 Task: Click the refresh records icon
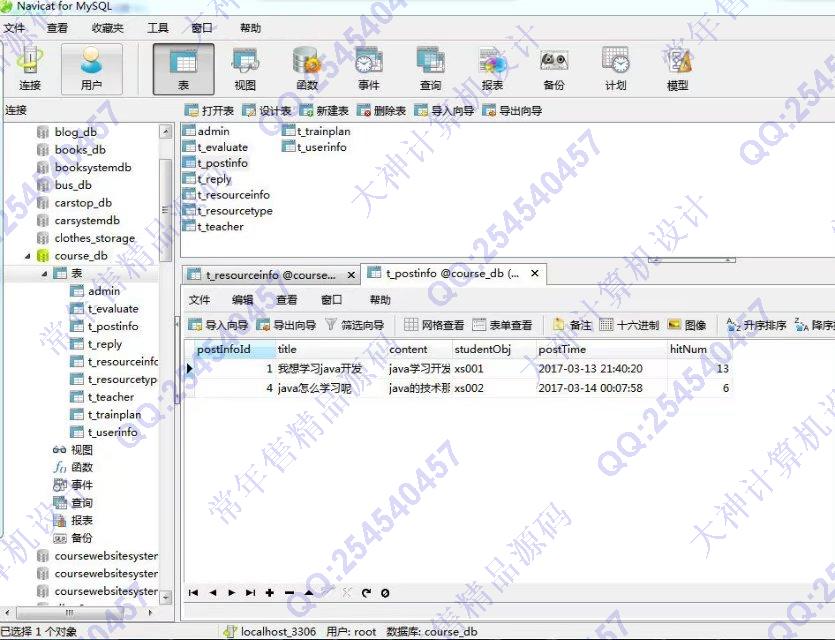[366, 593]
